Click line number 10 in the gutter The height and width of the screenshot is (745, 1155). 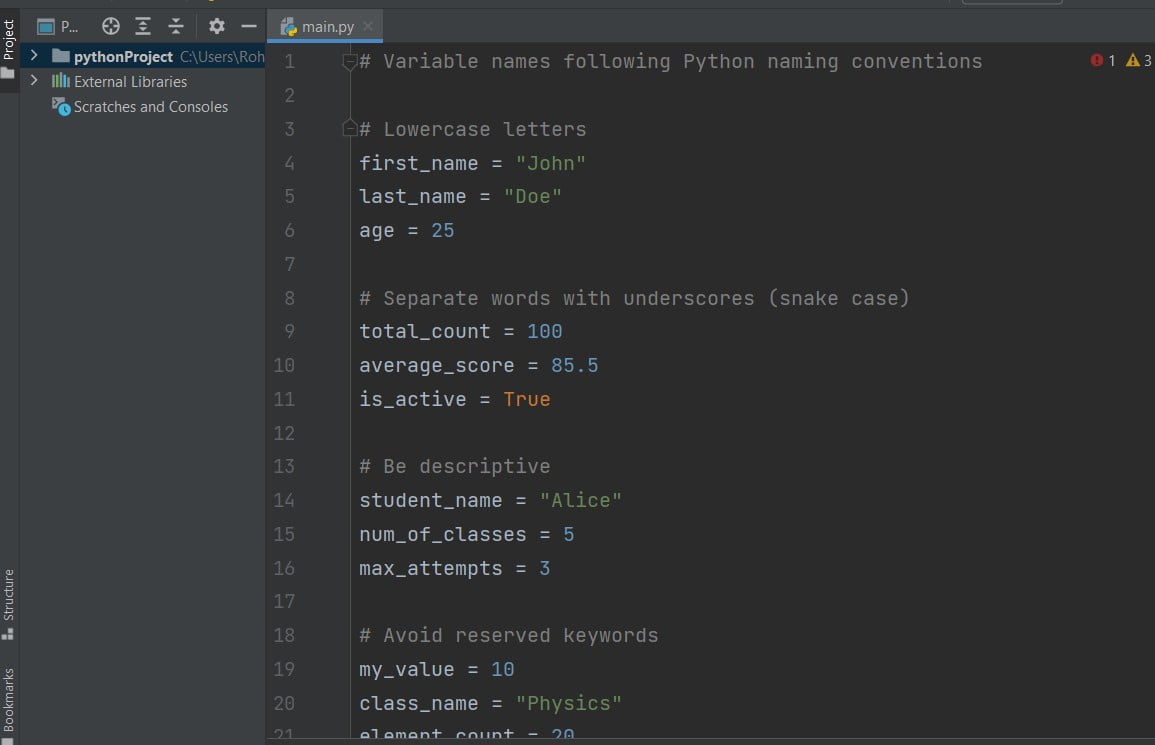[x=284, y=365]
